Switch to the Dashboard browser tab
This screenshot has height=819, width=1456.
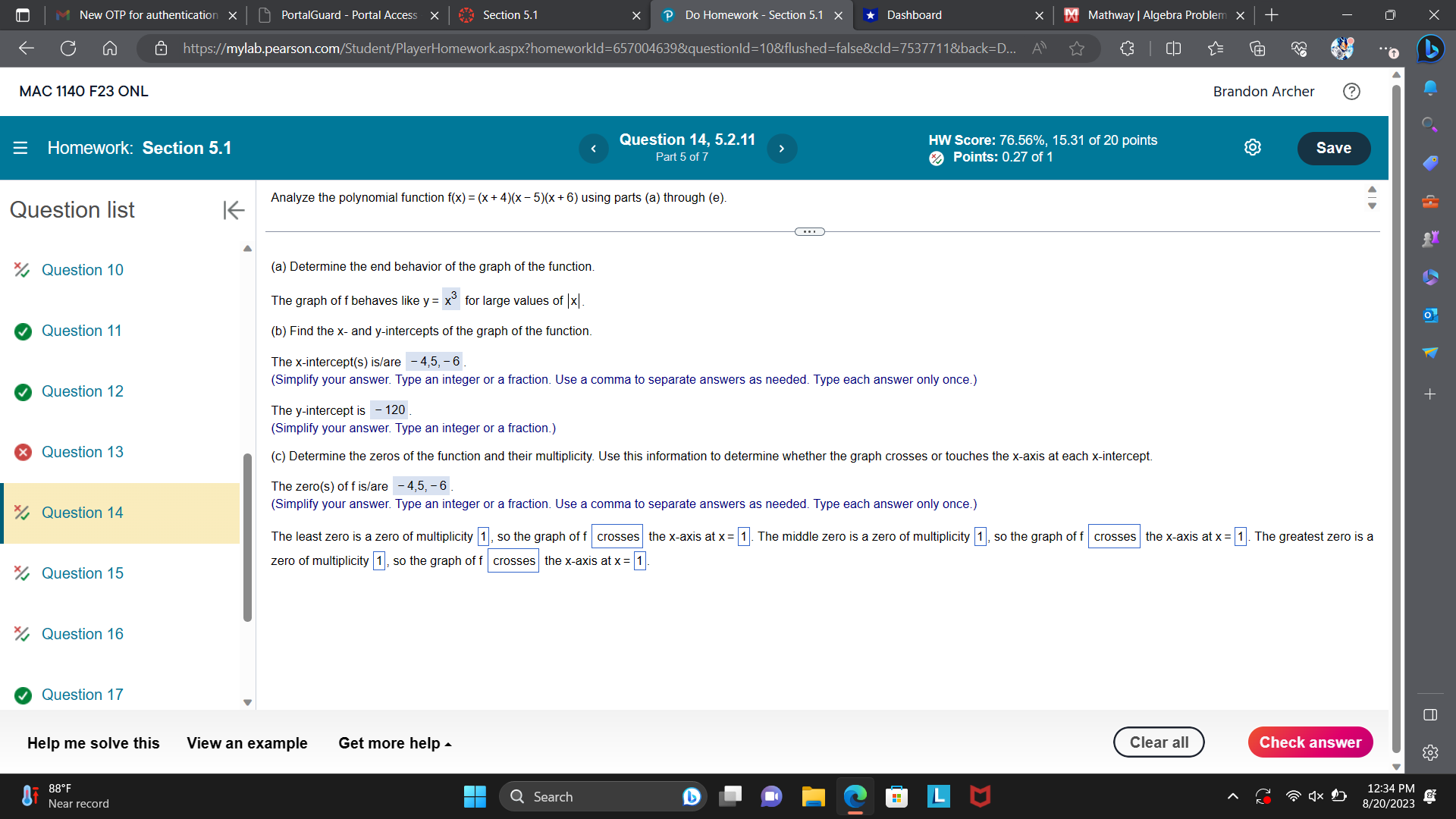point(914,15)
